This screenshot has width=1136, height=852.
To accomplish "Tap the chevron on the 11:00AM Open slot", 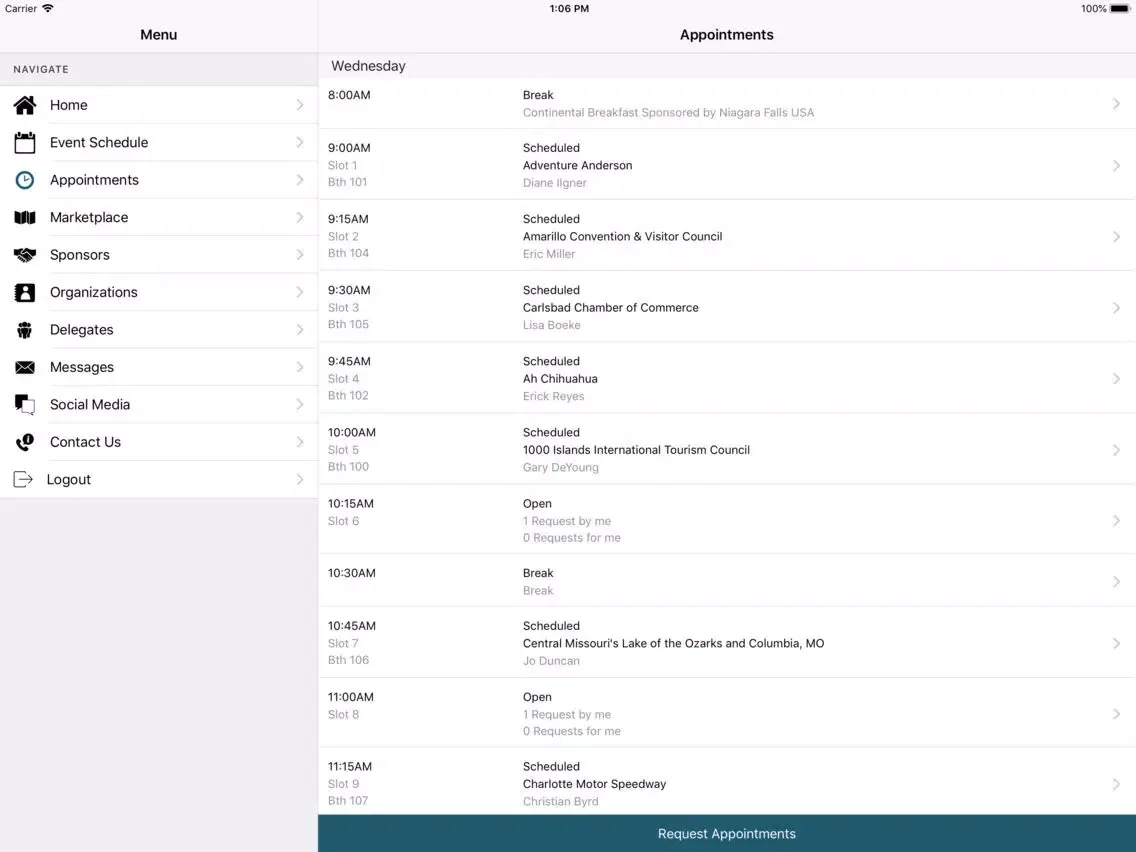I will [x=1116, y=714].
